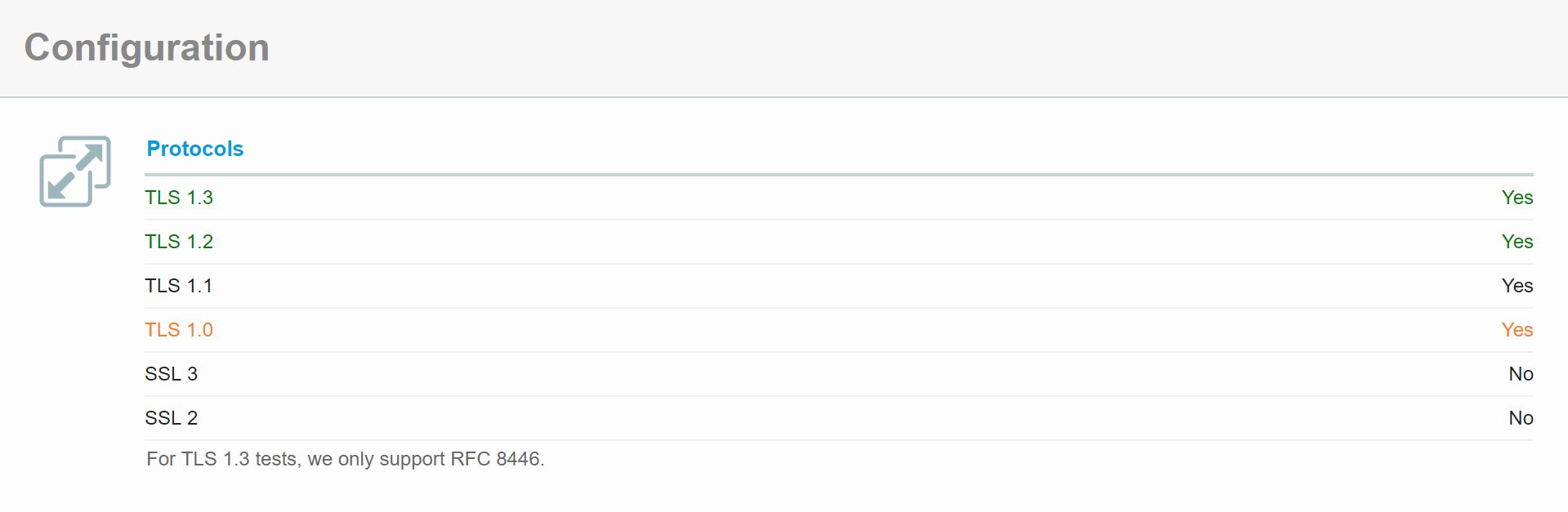Click the TLS 1.2 protocol label
Image resolution: width=1568 pixels, height=512 pixels.
(179, 242)
